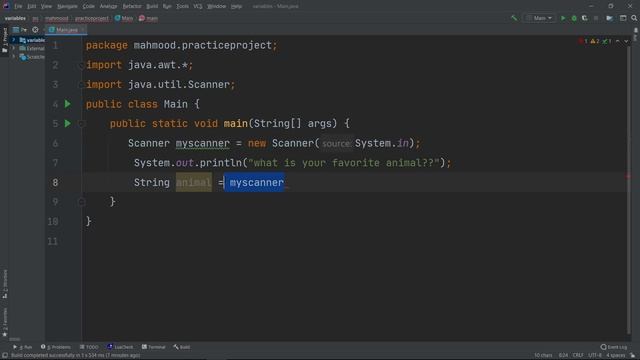Open the Code menu

[89, 7]
